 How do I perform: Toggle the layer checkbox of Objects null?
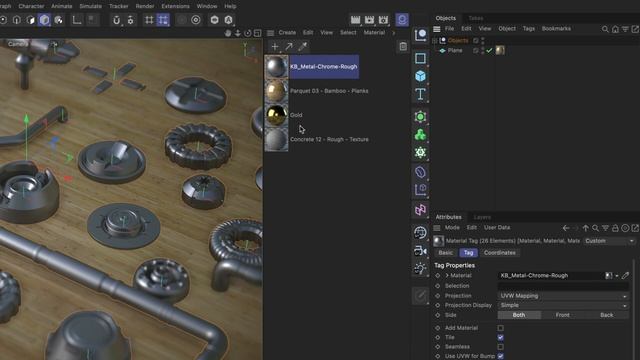tap(476, 40)
